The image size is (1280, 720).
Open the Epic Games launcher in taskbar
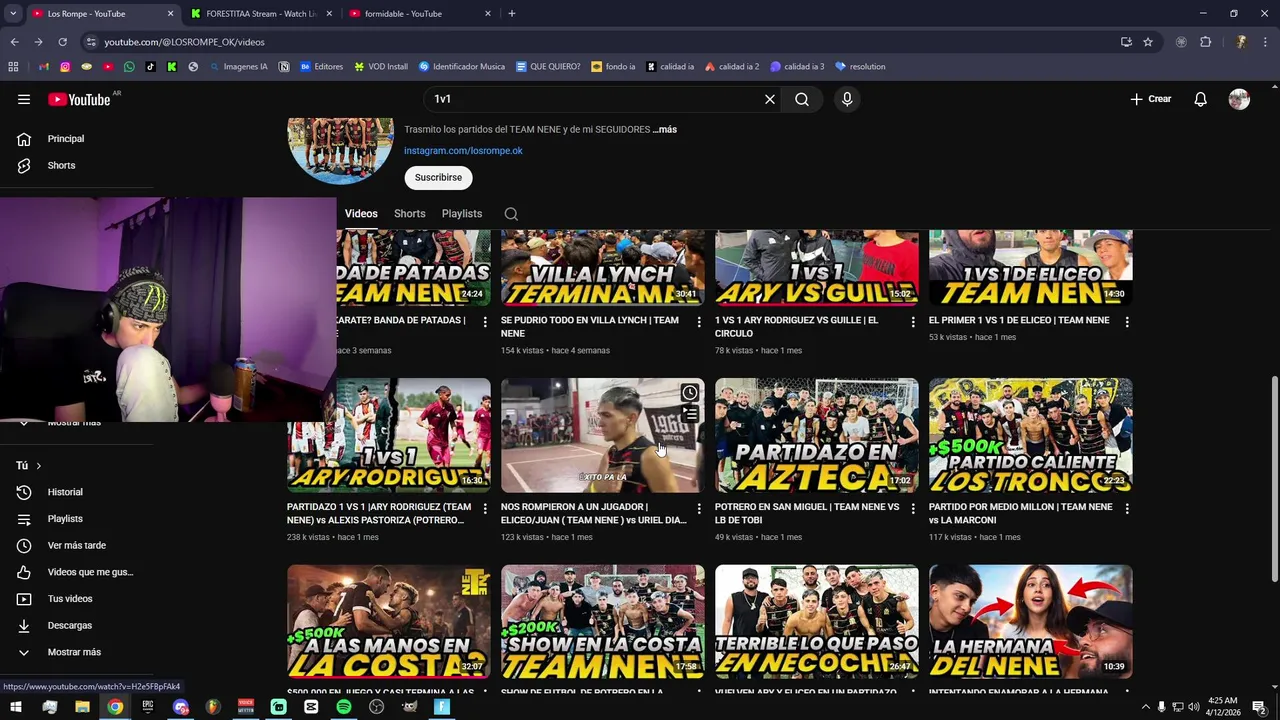[x=148, y=707]
